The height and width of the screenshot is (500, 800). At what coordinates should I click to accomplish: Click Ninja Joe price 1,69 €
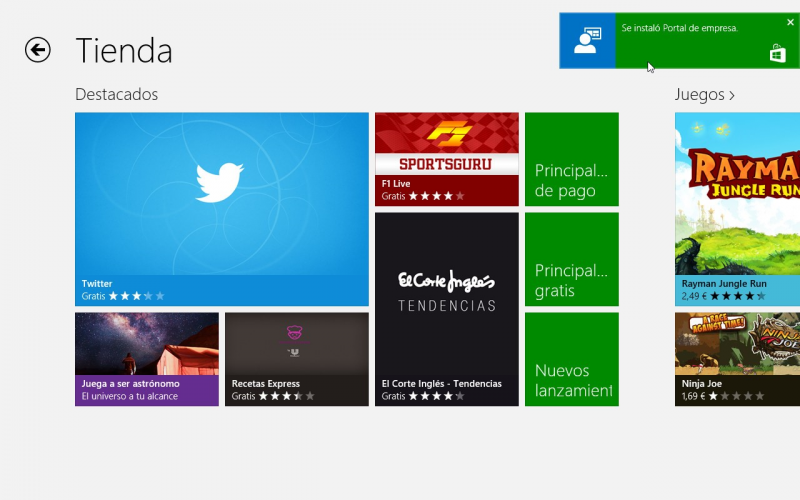693,396
